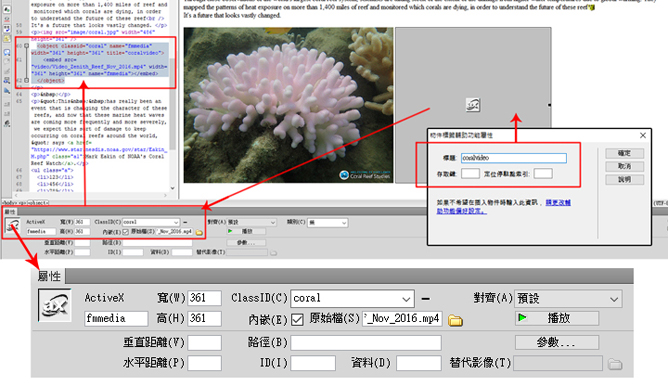Click Recent Snippets icon in coding toolbar
Screen dimensions: 668x386
[7, 80]
